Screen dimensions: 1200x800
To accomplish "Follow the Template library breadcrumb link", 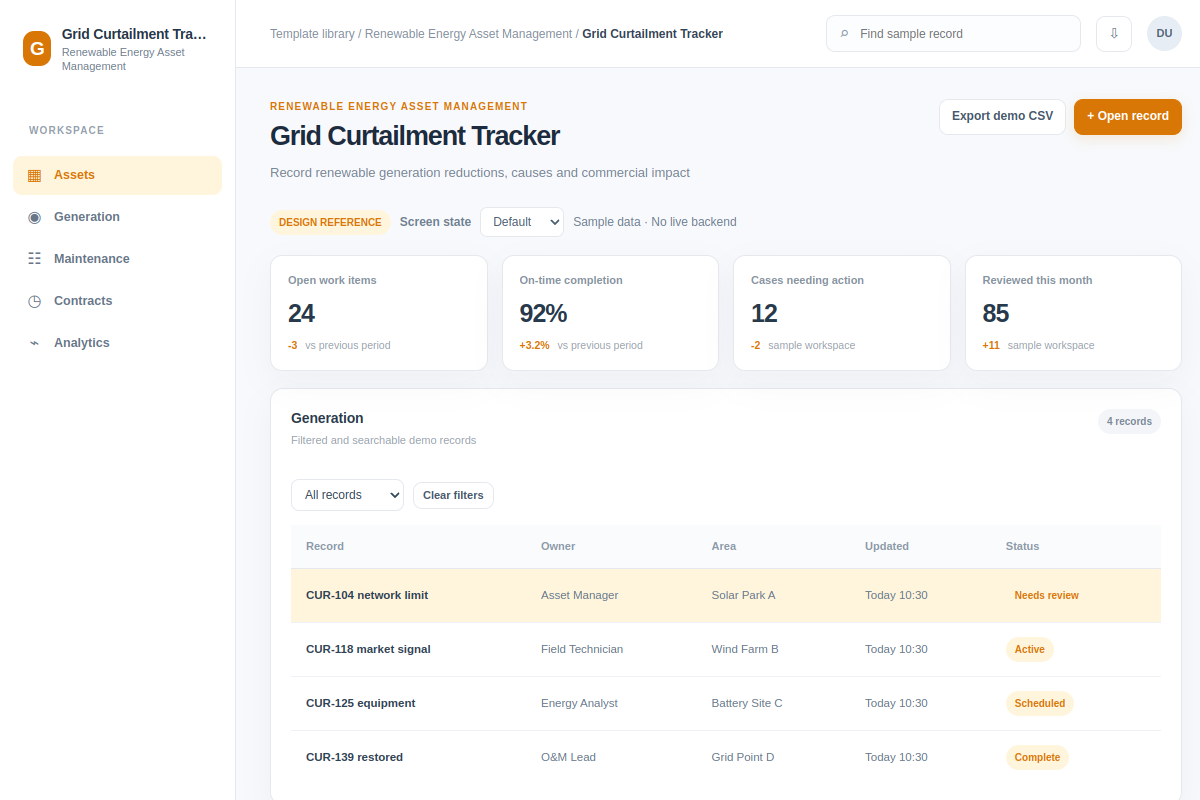I will pos(312,34).
